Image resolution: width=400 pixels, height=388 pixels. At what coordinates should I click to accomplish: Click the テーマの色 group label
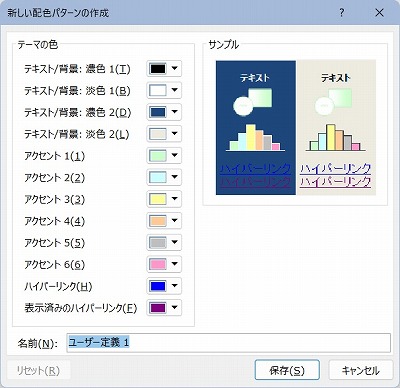38,44
